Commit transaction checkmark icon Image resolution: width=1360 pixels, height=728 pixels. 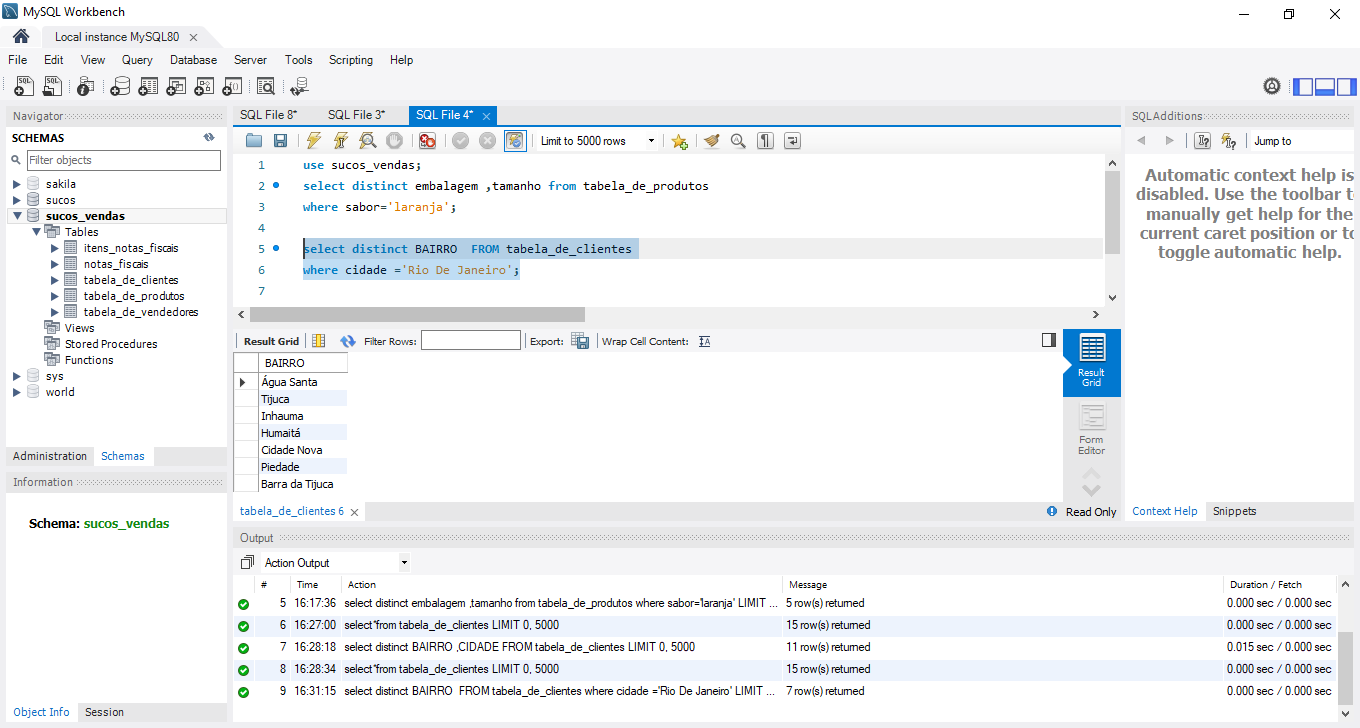tap(460, 141)
